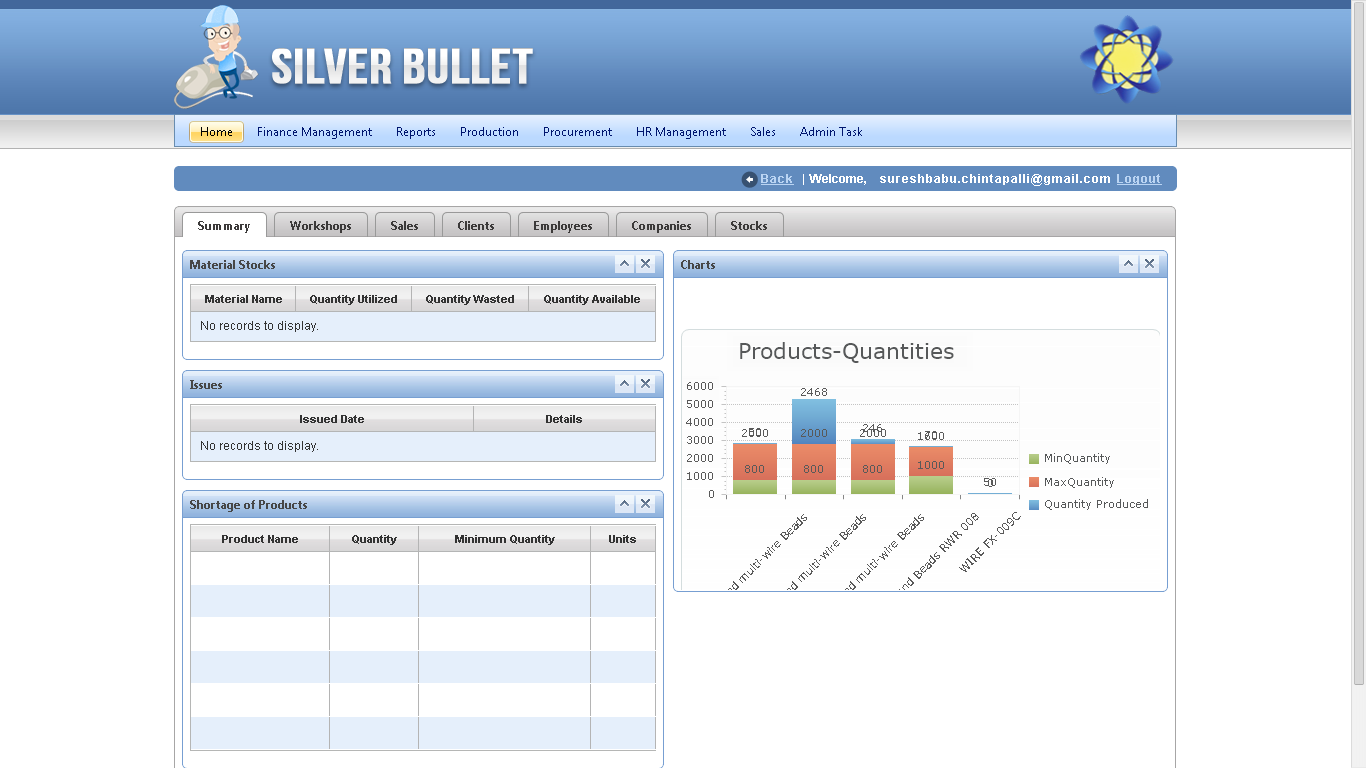Viewport: 1366px width, 768px height.
Task: Click the MinQuantity green legend swatch
Action: pos(1035,458)
